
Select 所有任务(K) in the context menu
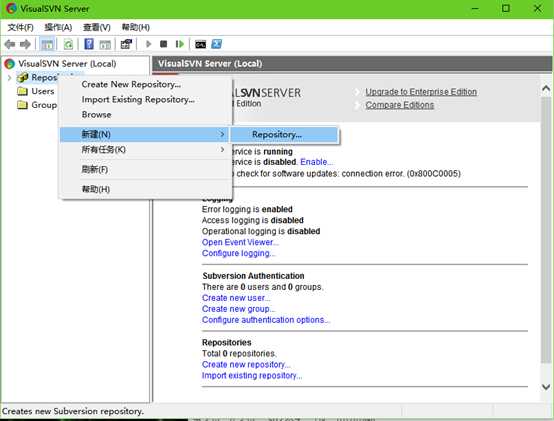pyautogui.click(x=146, y=149)
